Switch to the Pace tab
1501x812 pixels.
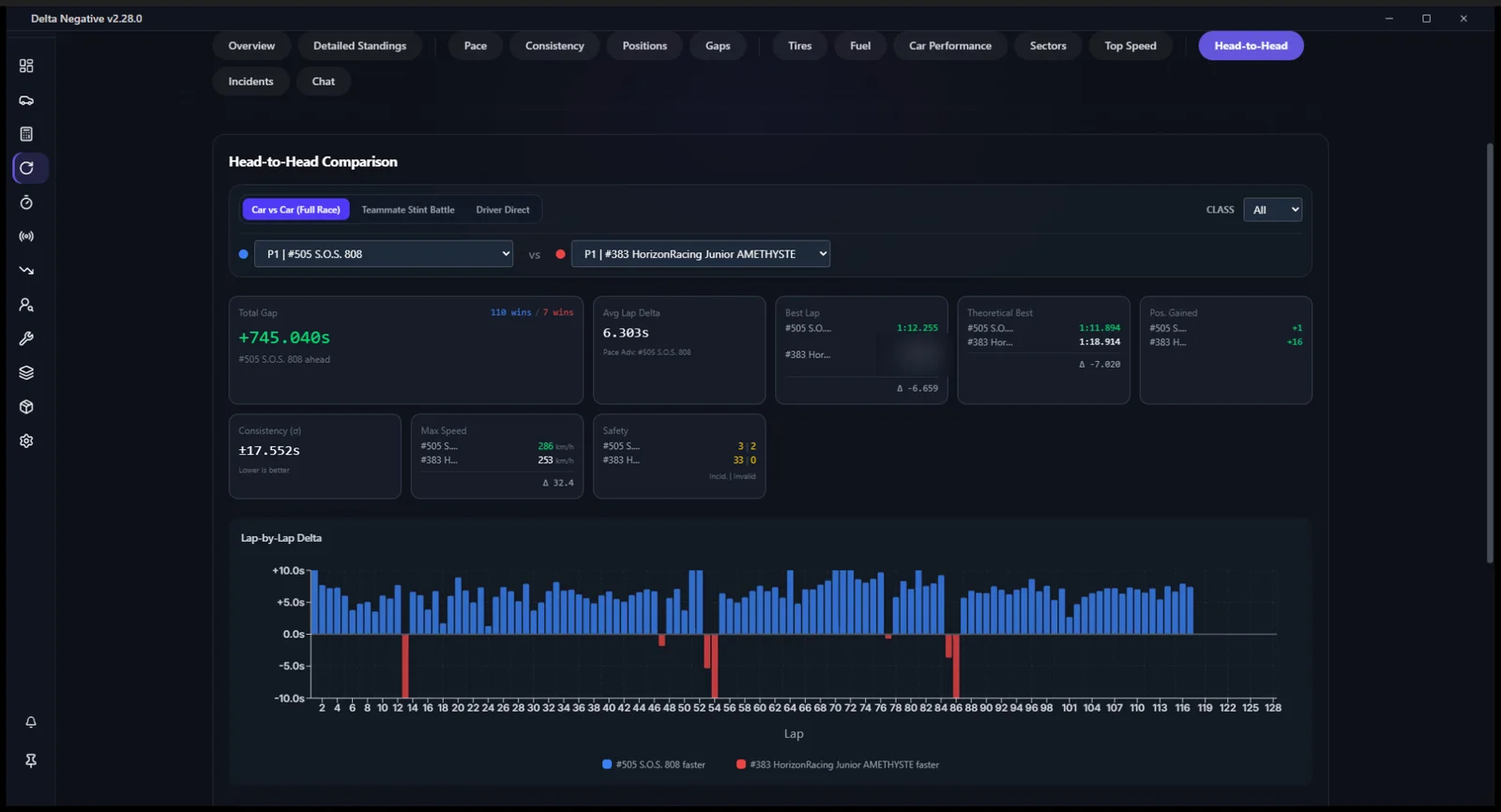(x=476, y=46)
